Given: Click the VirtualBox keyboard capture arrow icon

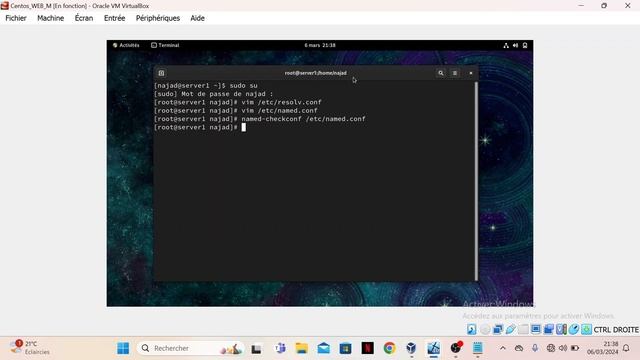Looking at the screenshot, I should [x=587, y=329].
